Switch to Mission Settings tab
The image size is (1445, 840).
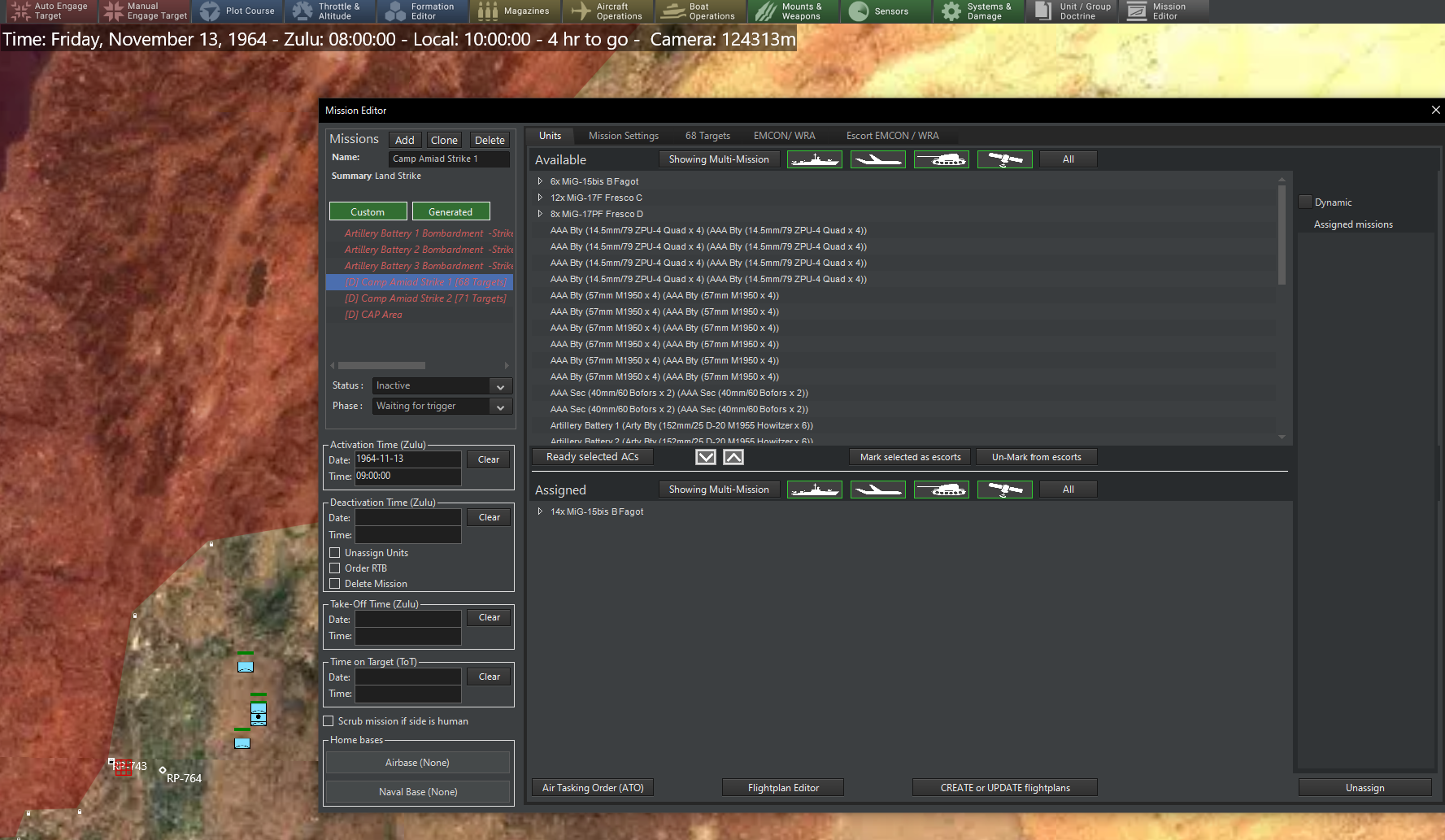(x=624, y=136)
